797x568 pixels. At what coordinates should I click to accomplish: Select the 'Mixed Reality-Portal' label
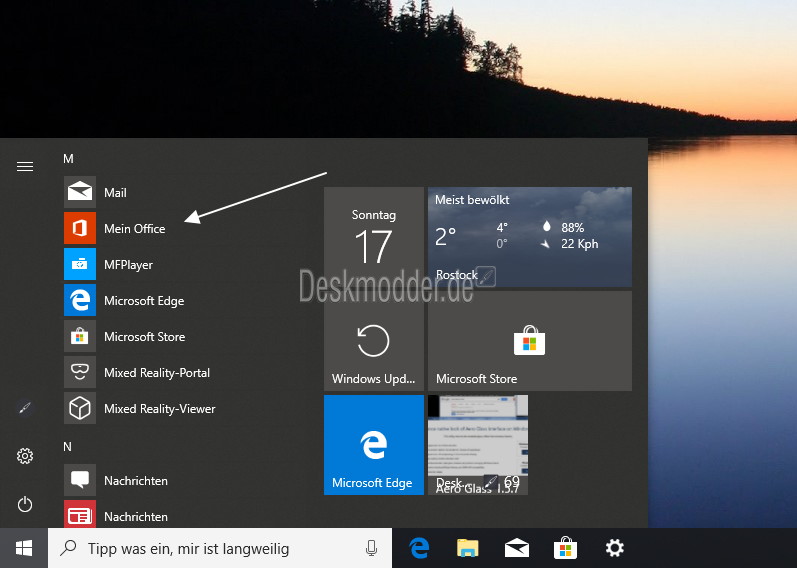[157, 373]
